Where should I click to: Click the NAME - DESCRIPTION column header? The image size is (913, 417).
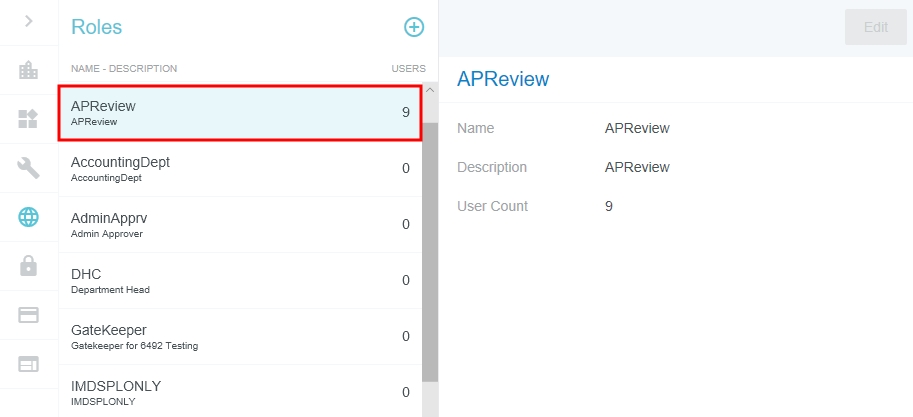124,69
